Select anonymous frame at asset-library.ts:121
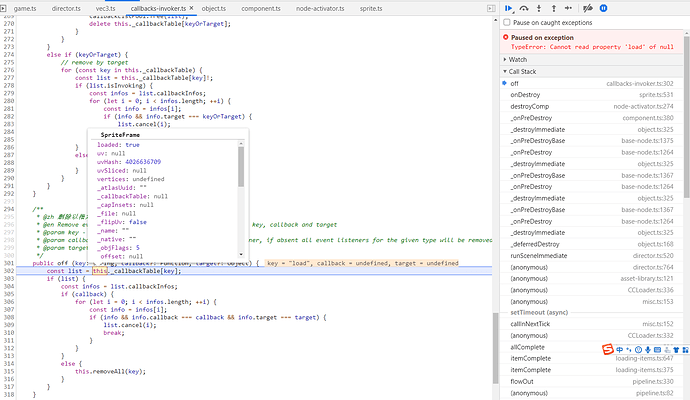 [x=592, y=279]
